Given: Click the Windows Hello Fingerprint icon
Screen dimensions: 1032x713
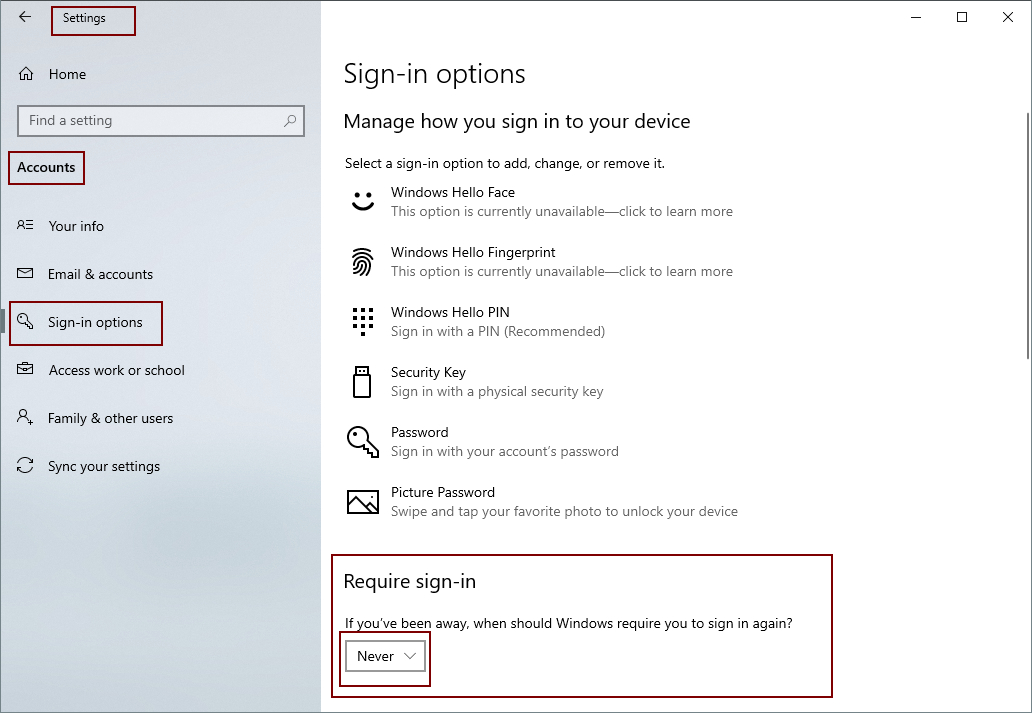Looking at the screenshot, I should pos(363,261).
